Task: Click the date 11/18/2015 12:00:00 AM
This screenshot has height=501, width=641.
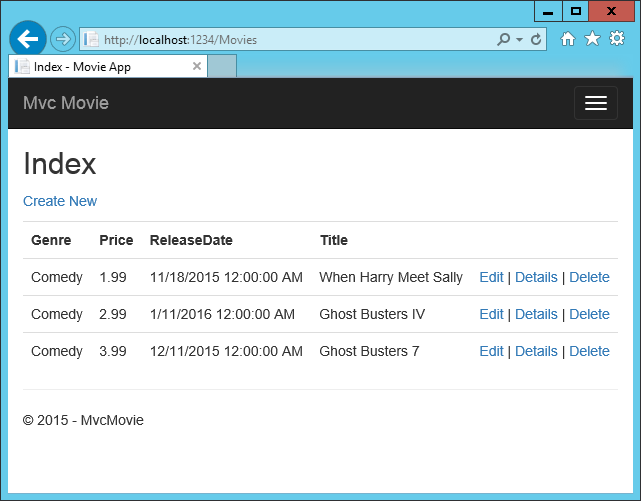Action: [226, 277]
